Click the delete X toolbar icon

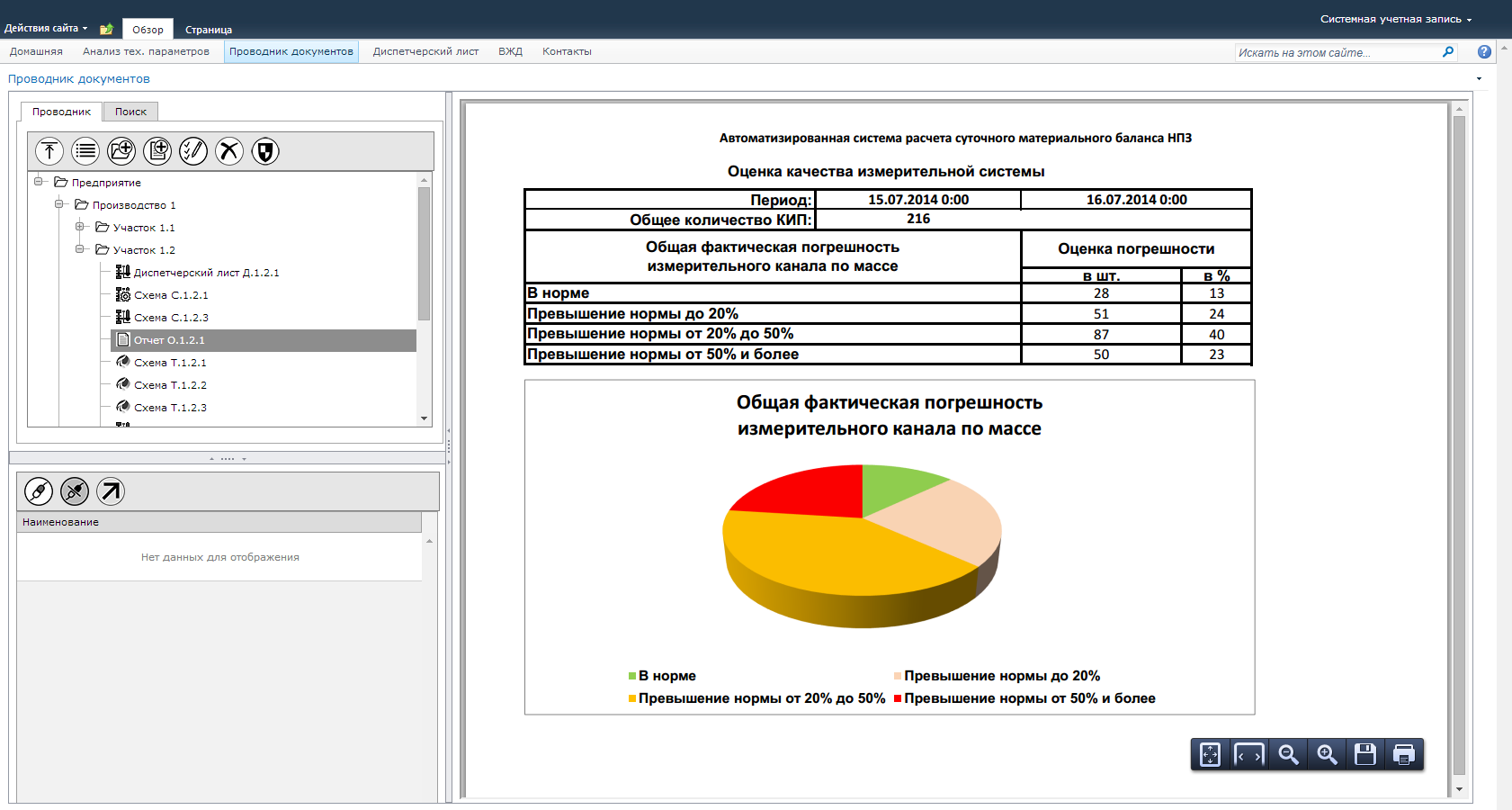click(x=229, y=150)
